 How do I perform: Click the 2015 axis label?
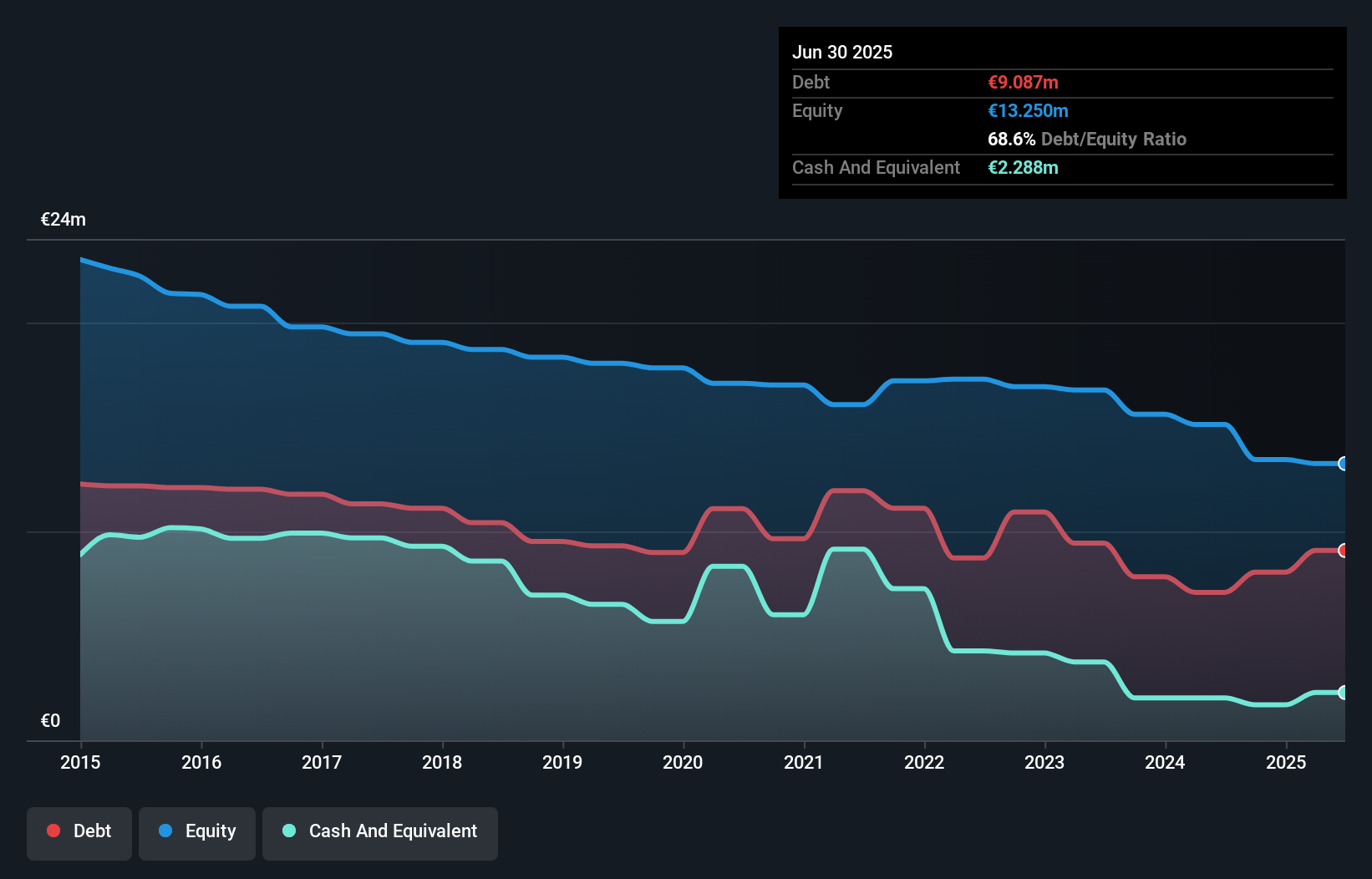click(x=80, y=762)
